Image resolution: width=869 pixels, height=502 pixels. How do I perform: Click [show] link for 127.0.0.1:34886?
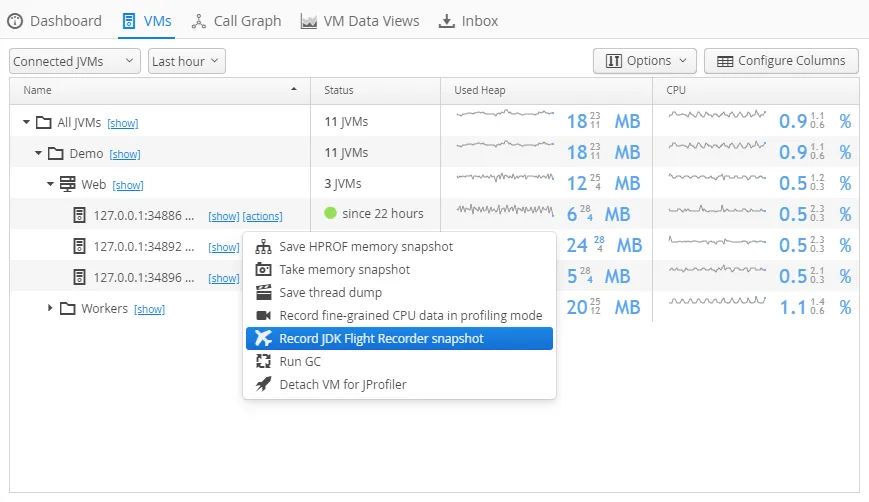pos(224,216)
